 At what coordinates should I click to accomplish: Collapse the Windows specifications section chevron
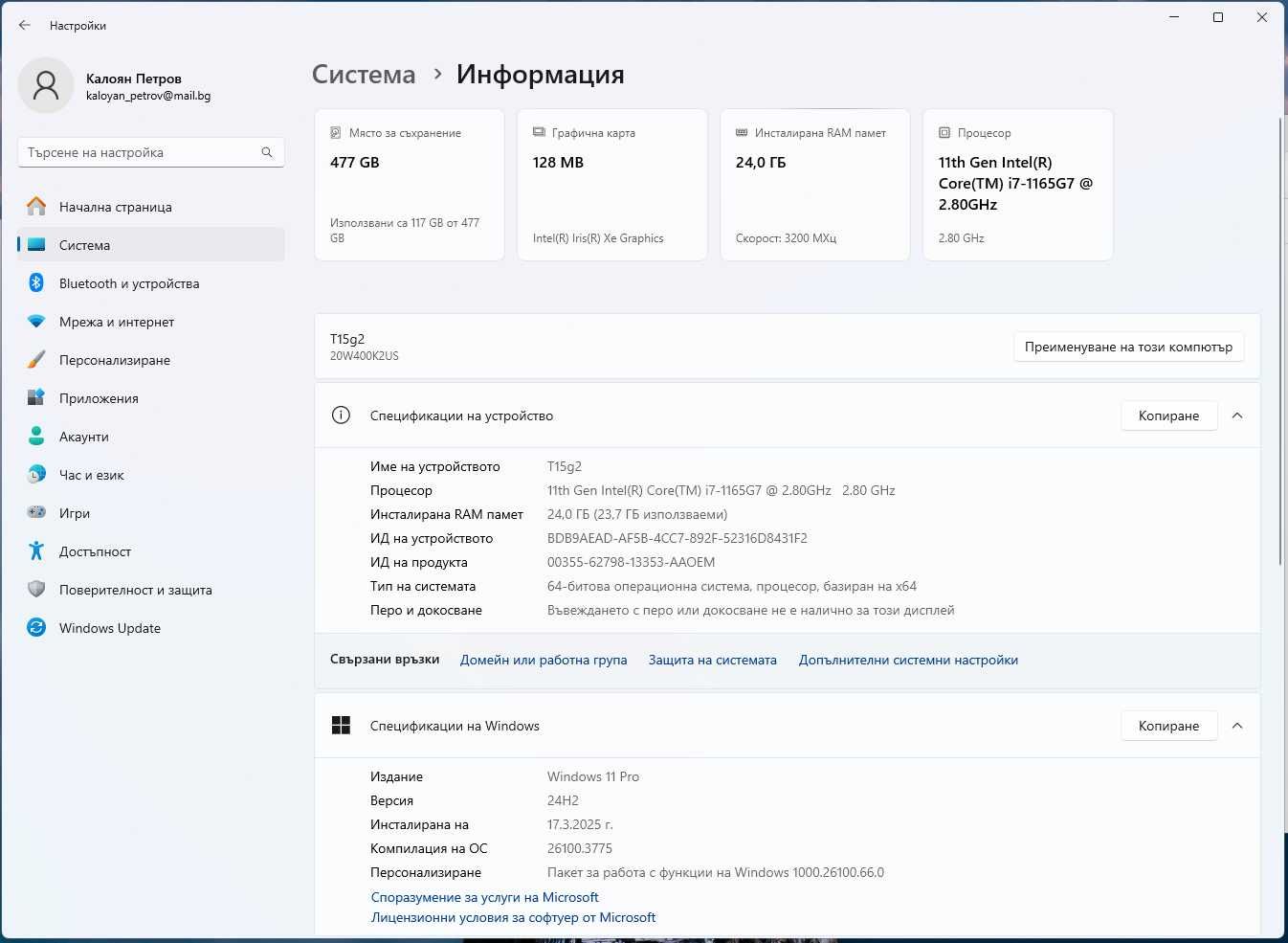coord(1237,726)
